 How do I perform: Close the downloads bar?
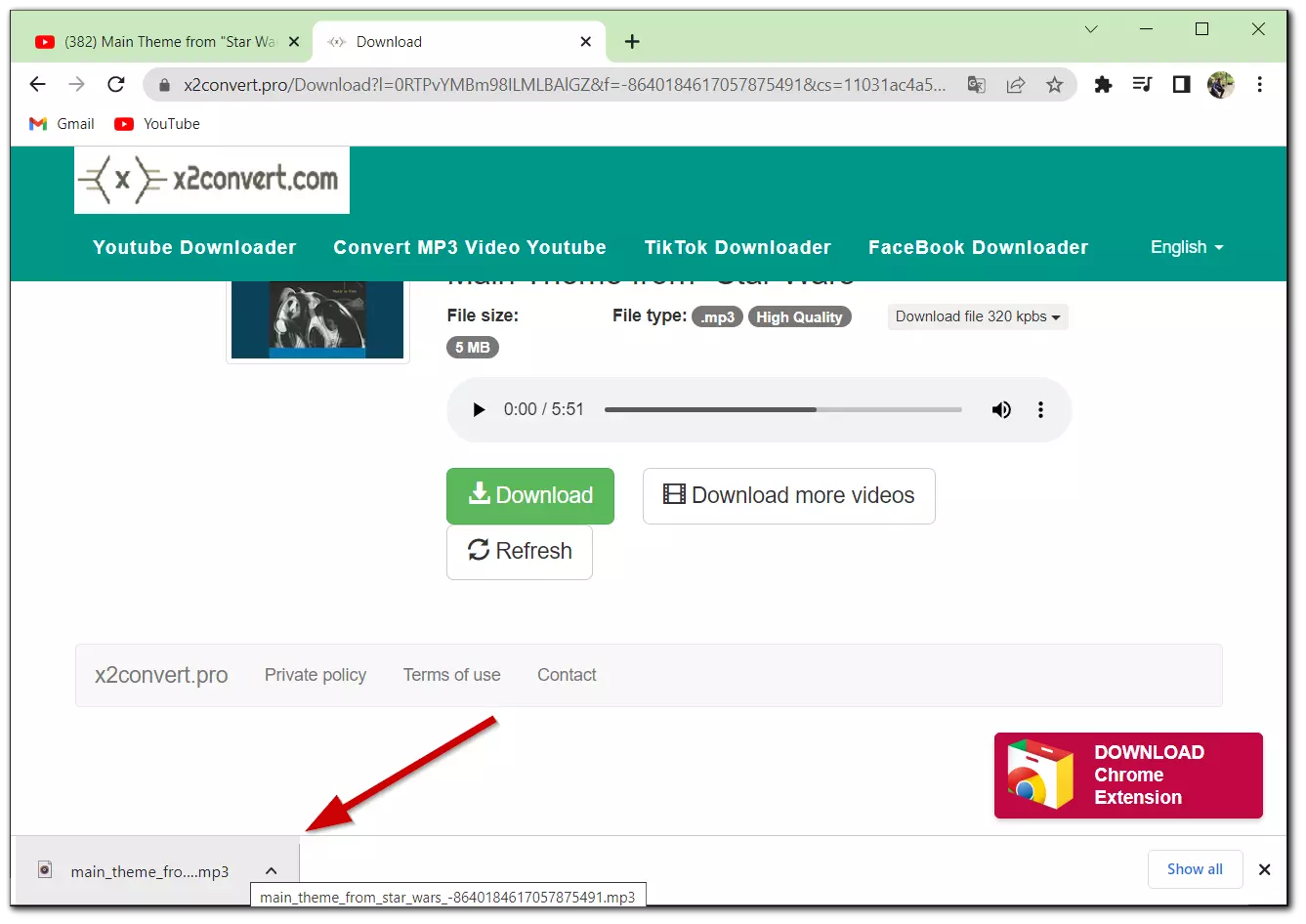point(1264,869)
